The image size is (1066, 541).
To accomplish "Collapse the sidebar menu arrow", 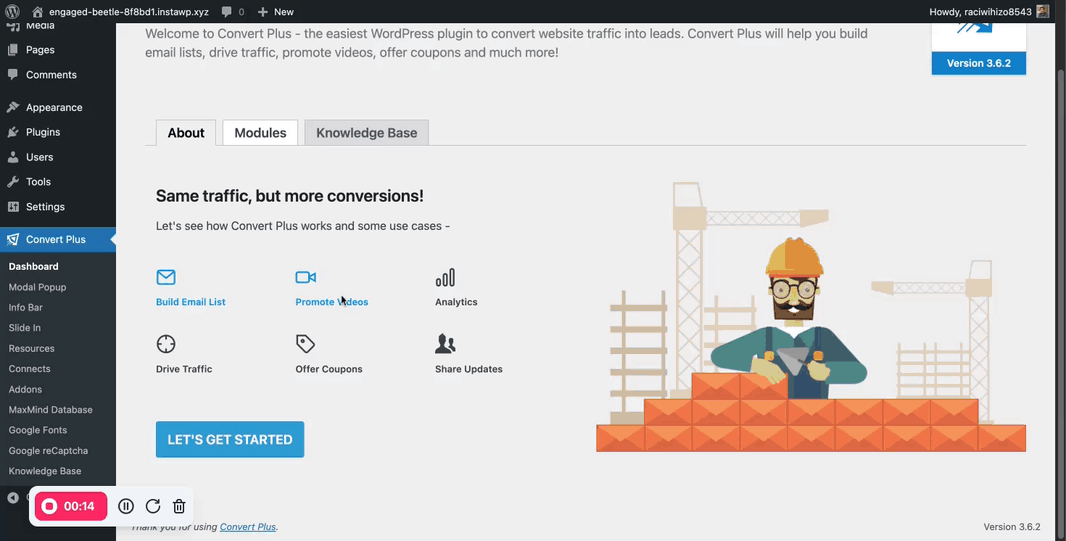I will 13,498.
